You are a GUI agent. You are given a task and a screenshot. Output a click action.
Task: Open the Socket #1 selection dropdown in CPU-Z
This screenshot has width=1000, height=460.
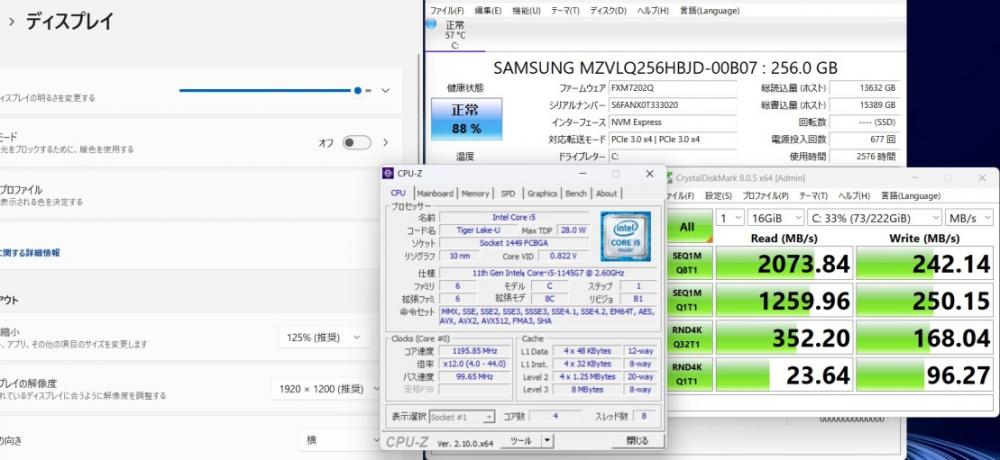[462, 417]
